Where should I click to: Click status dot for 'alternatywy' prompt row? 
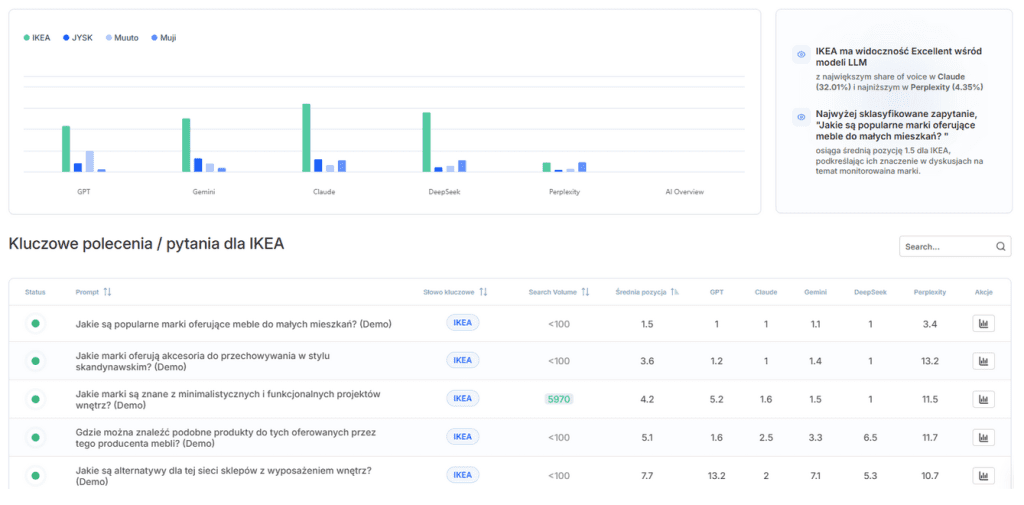(x=35, y=476)
